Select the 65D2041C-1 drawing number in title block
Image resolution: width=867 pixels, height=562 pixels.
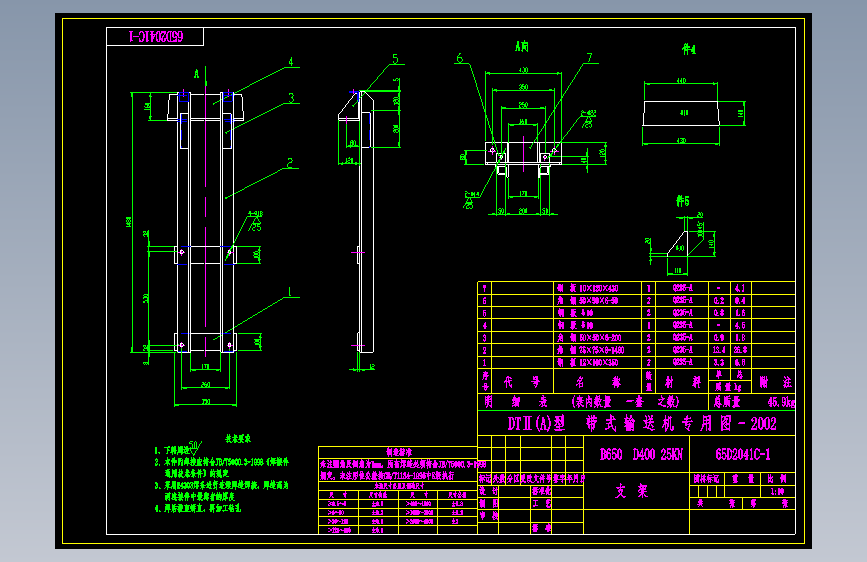[743, 454]
